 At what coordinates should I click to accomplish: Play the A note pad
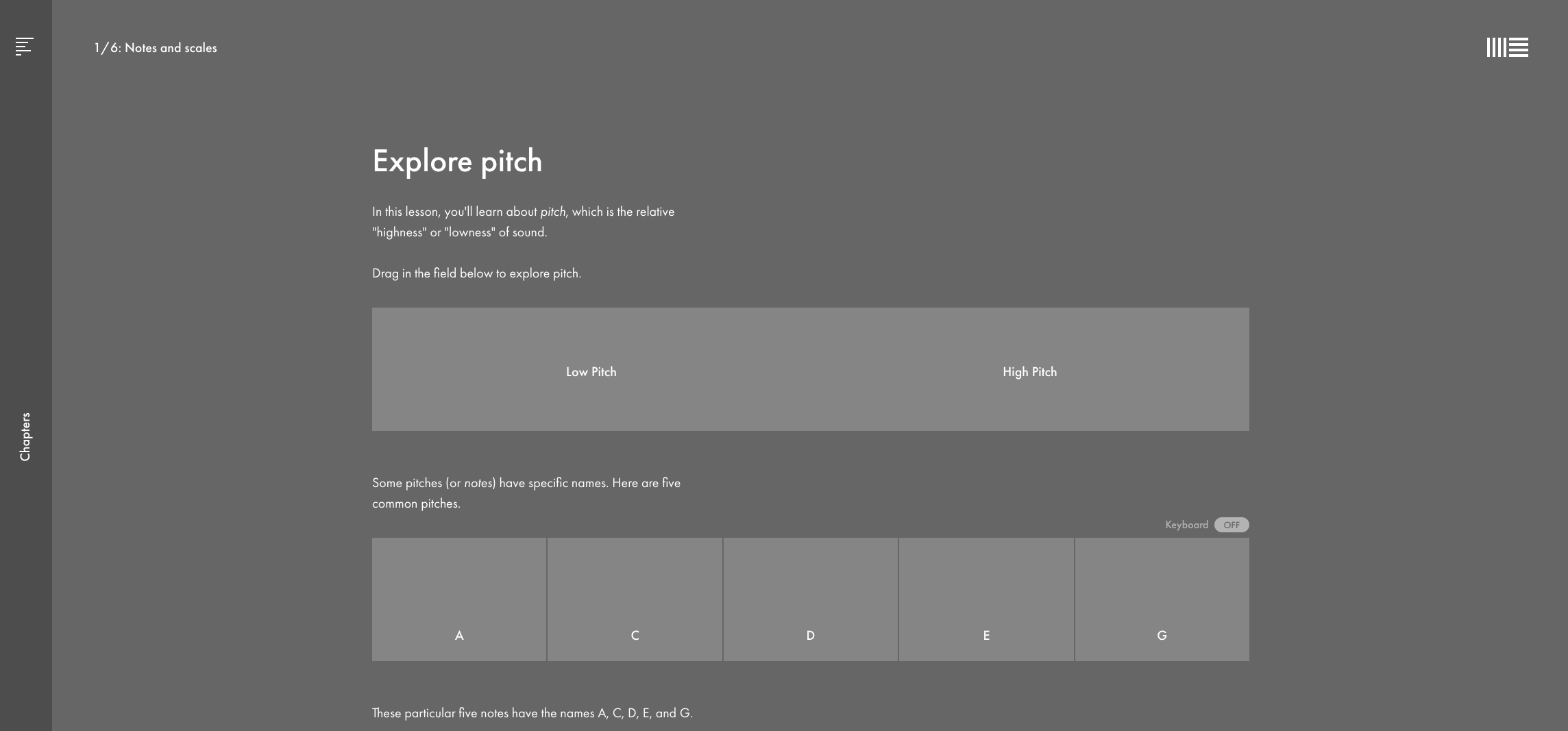[x=459, y=599]
